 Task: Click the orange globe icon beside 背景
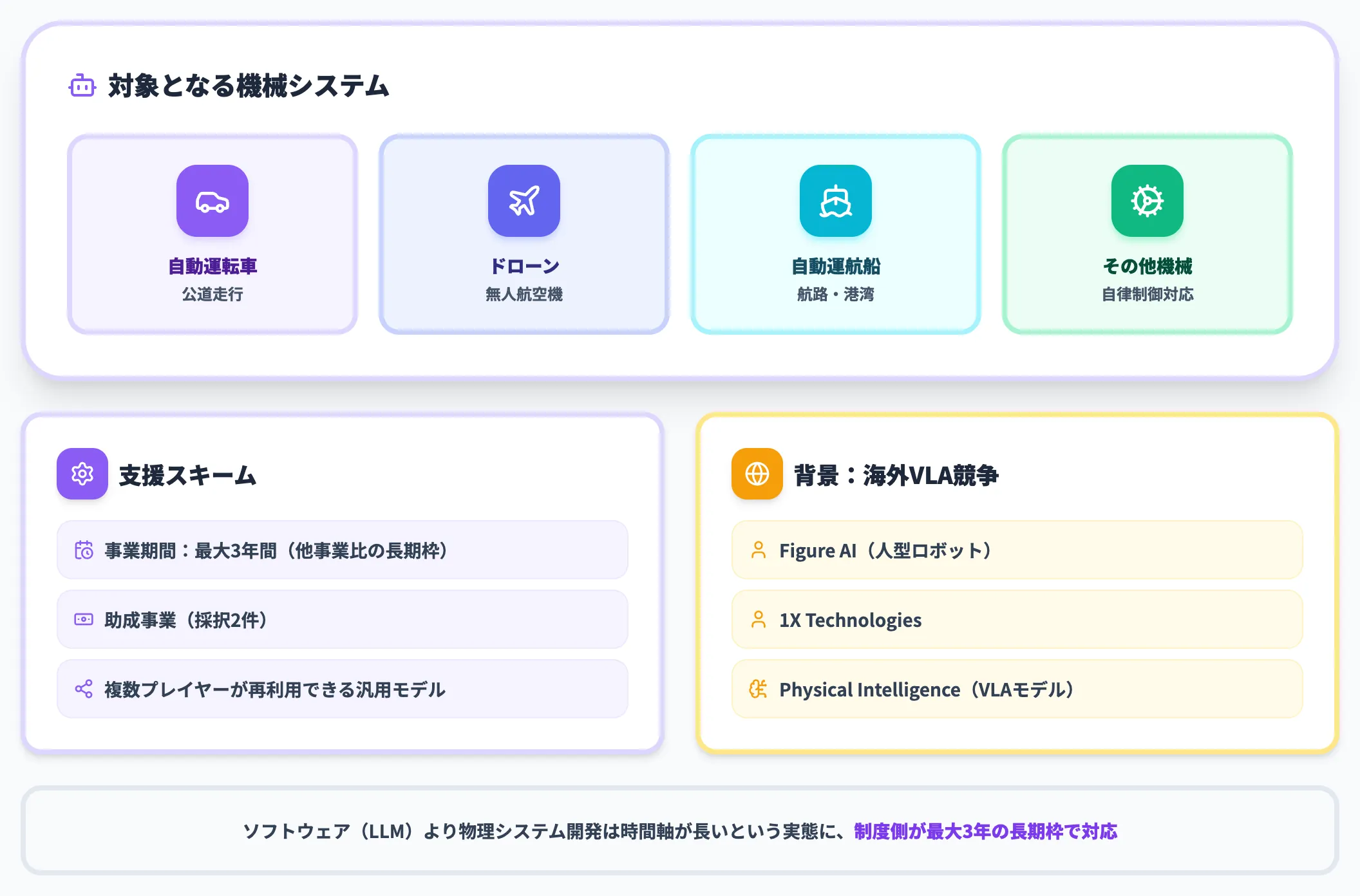[757, 474]
